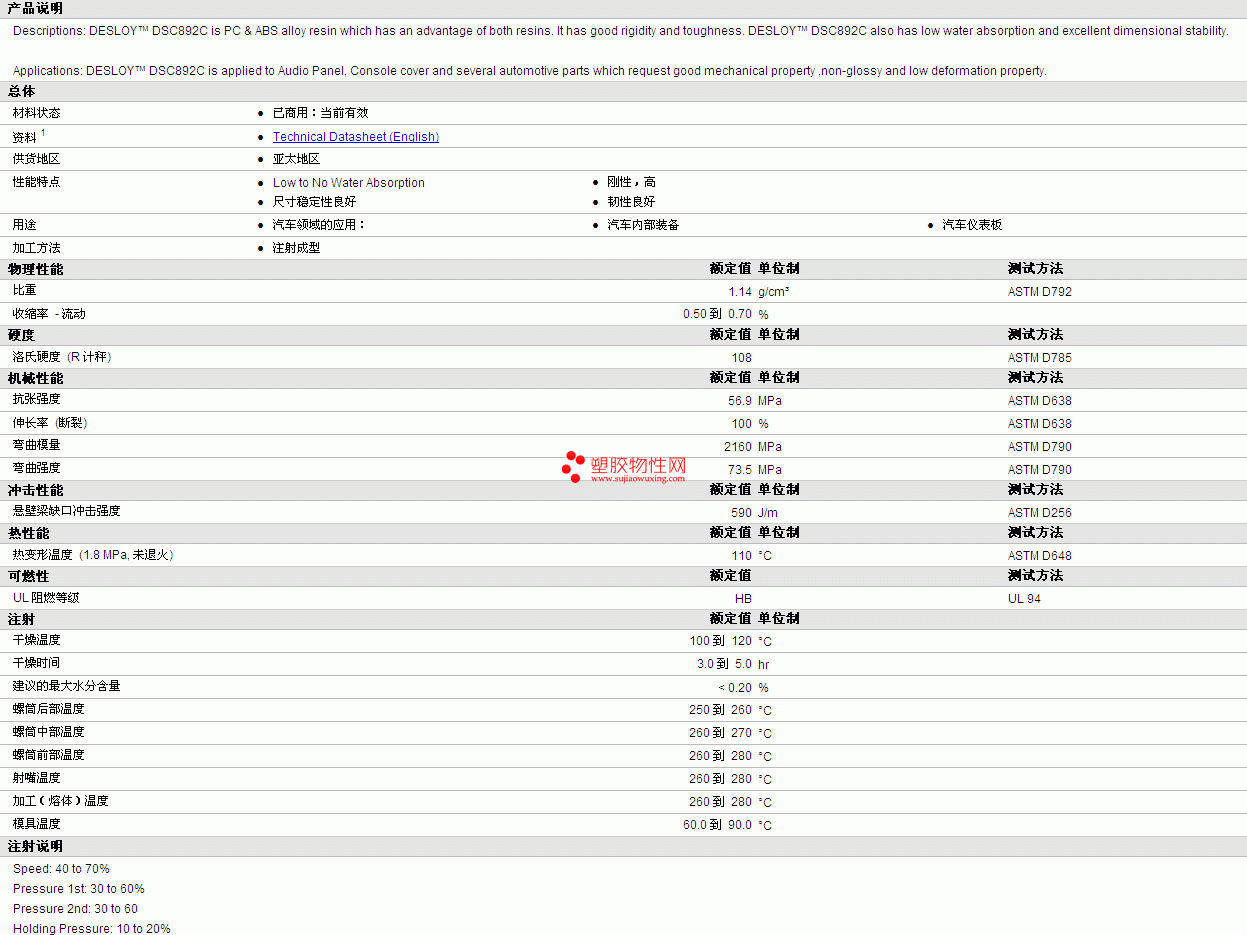Click the ASTM D256 test method
1247x935 pixels.
click(x=1040, y=513)
